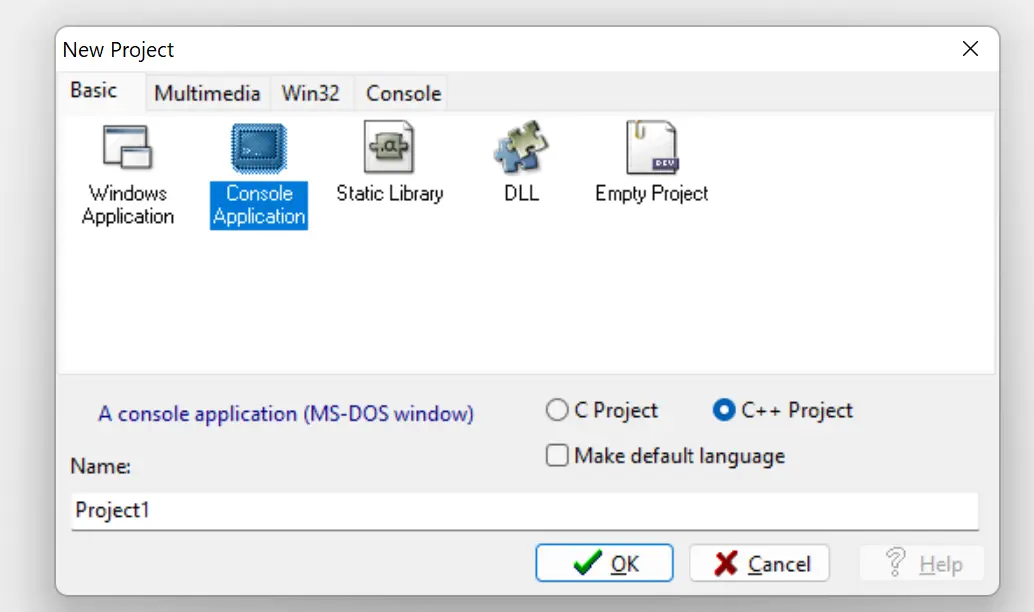Choose the Console Application template icon
This screenshot has height=612, width=1034.
click(x=258, y=148)
